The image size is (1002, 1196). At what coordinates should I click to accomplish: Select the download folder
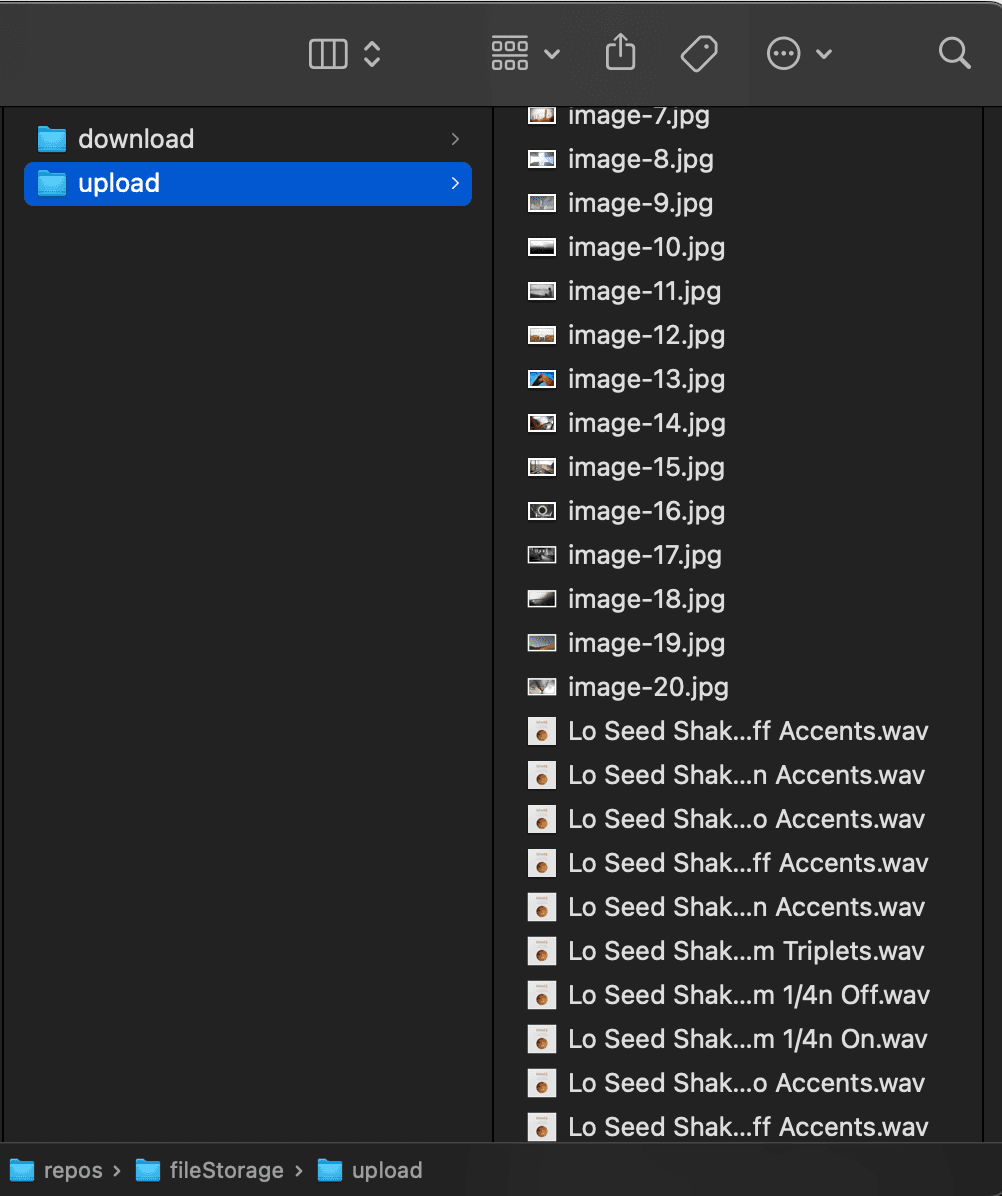coord(136,139)
